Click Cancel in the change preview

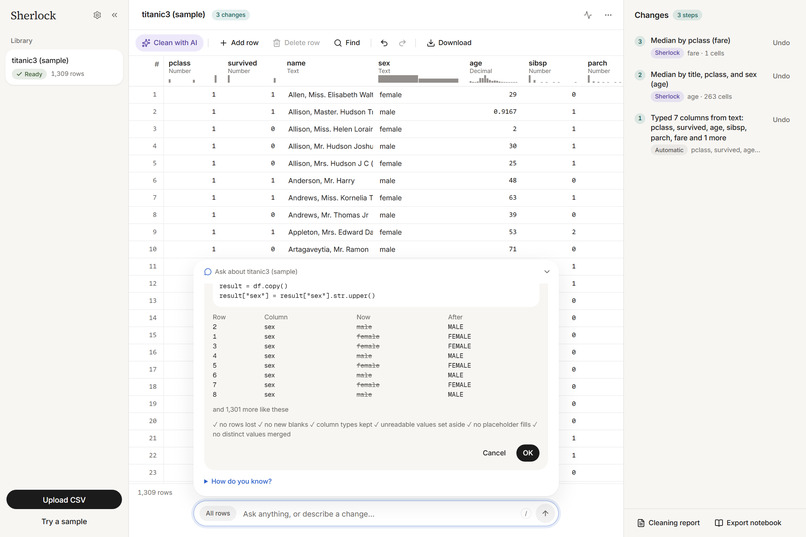[494, 453]
